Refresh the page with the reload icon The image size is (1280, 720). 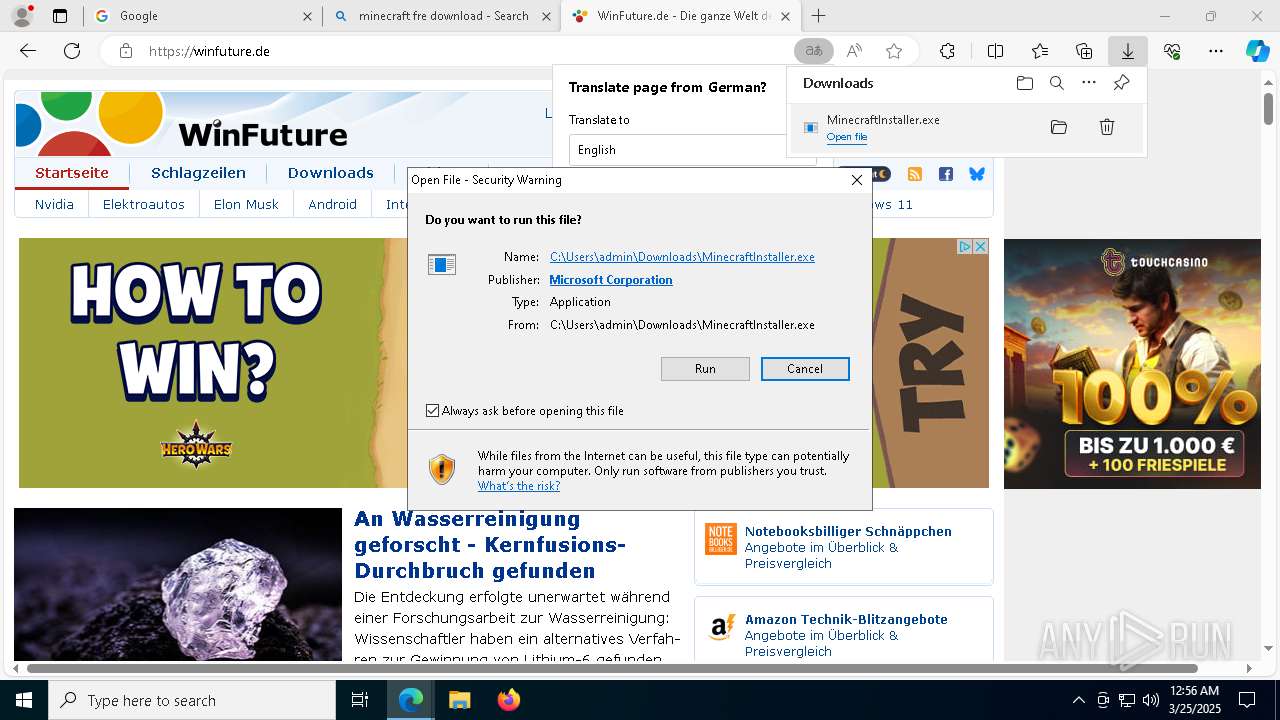click(72, 51)
